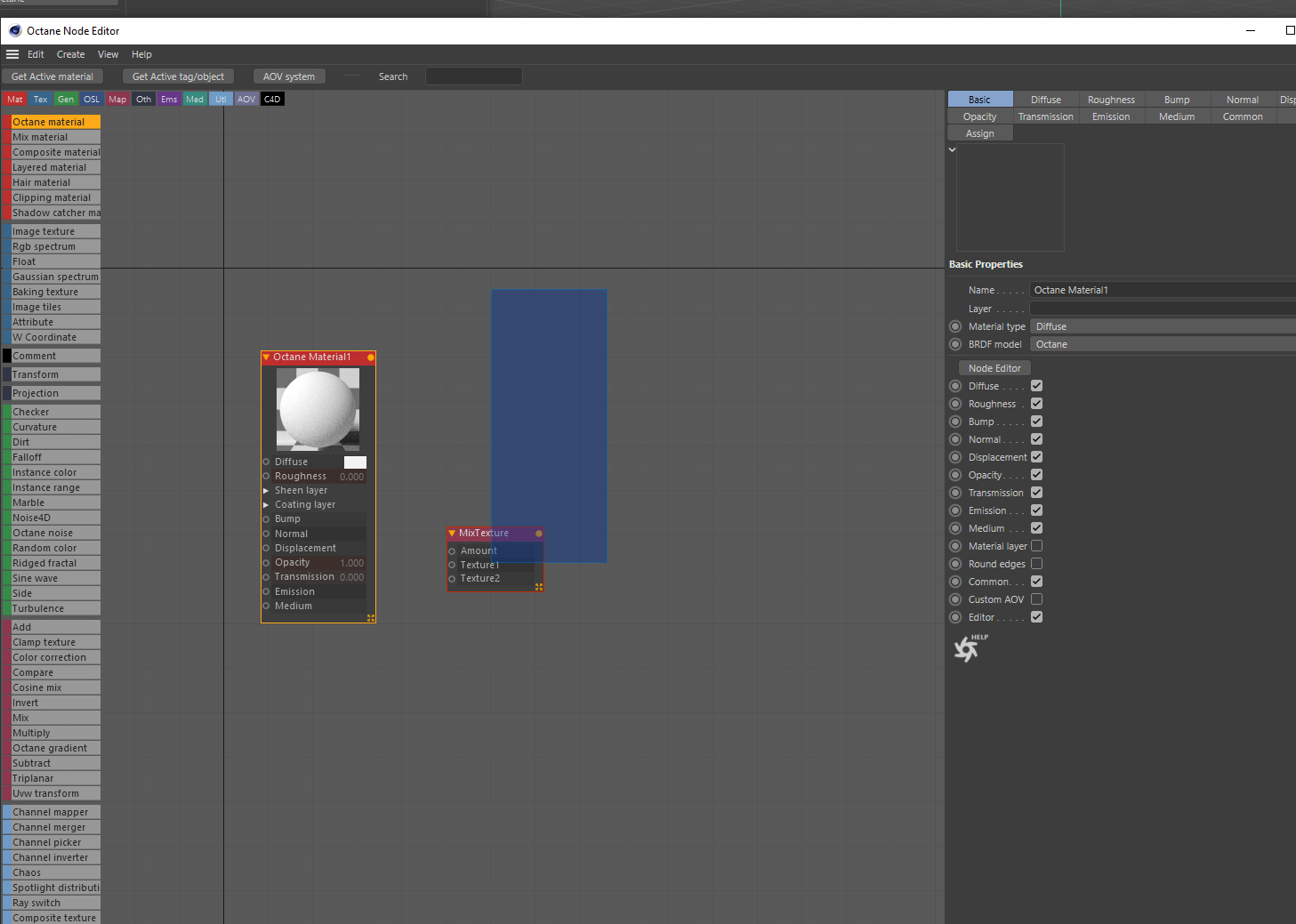Toggle the Editor checkbox

coord(1036,617)
